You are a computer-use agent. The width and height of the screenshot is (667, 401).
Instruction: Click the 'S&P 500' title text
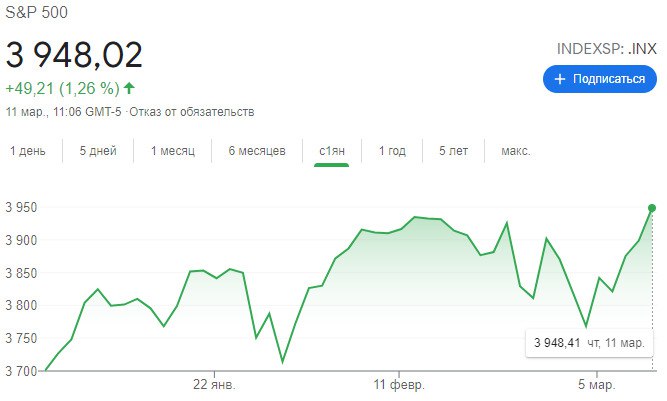click(x=36, y=12)
